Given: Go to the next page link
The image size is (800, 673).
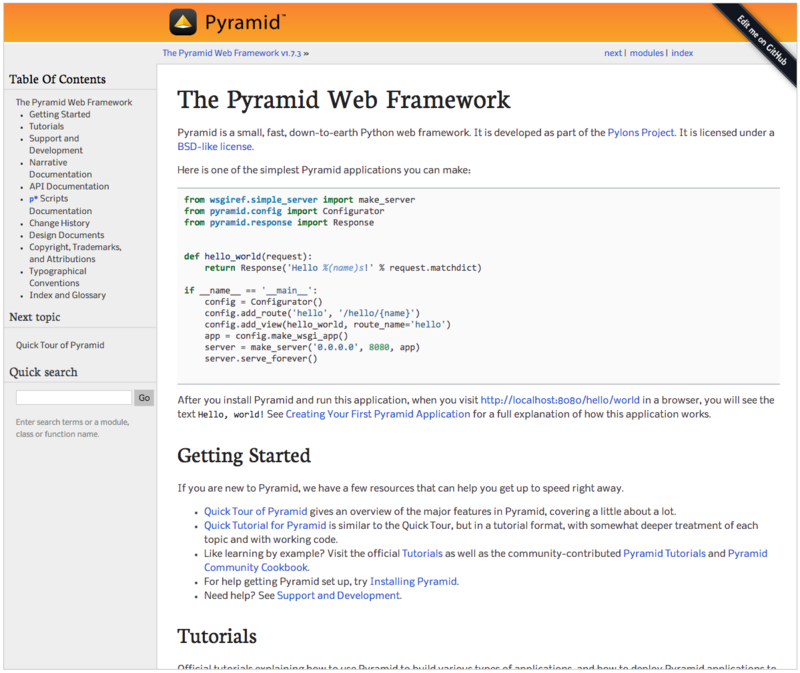Looking at the screenshot, I should click(x=613, y=53).
